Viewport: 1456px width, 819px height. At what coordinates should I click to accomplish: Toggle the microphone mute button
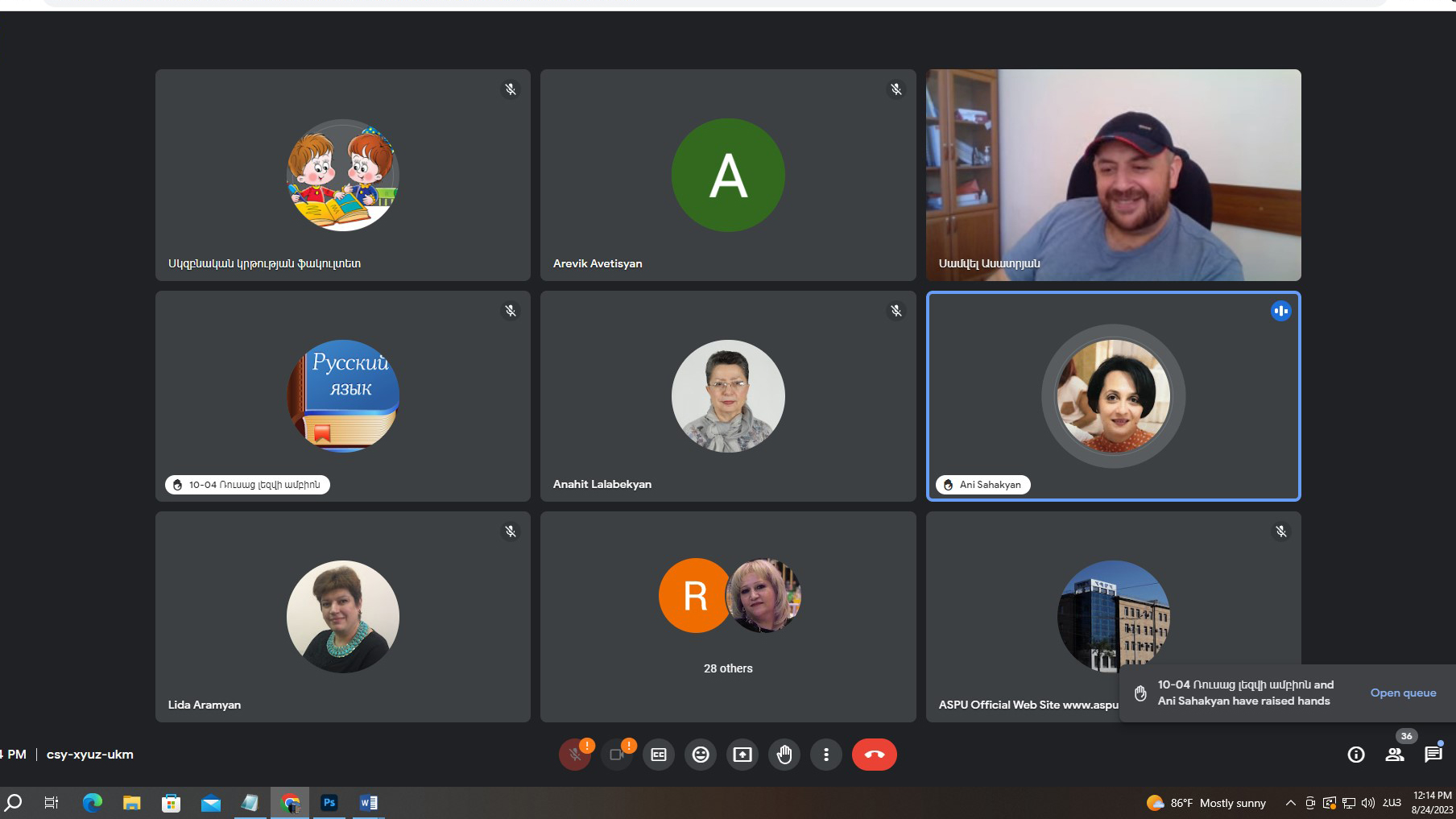pyautogui.click(x=575, y=755)
